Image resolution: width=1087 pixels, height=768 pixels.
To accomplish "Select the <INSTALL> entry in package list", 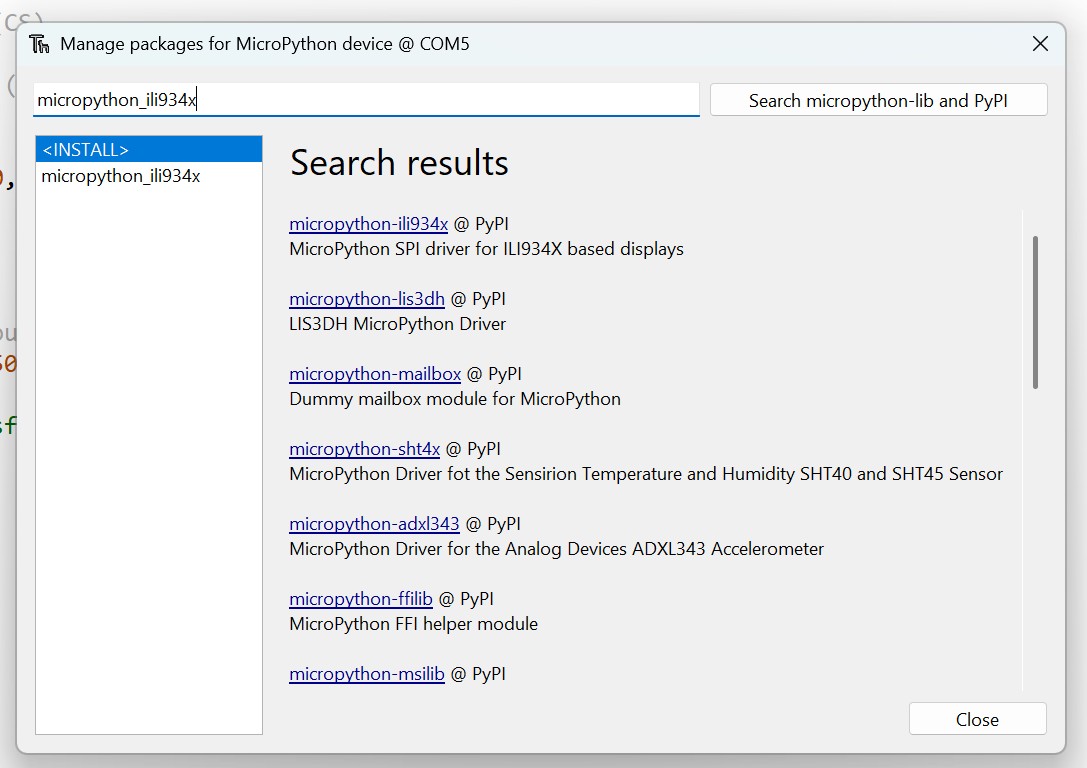I will coord(148,150).
